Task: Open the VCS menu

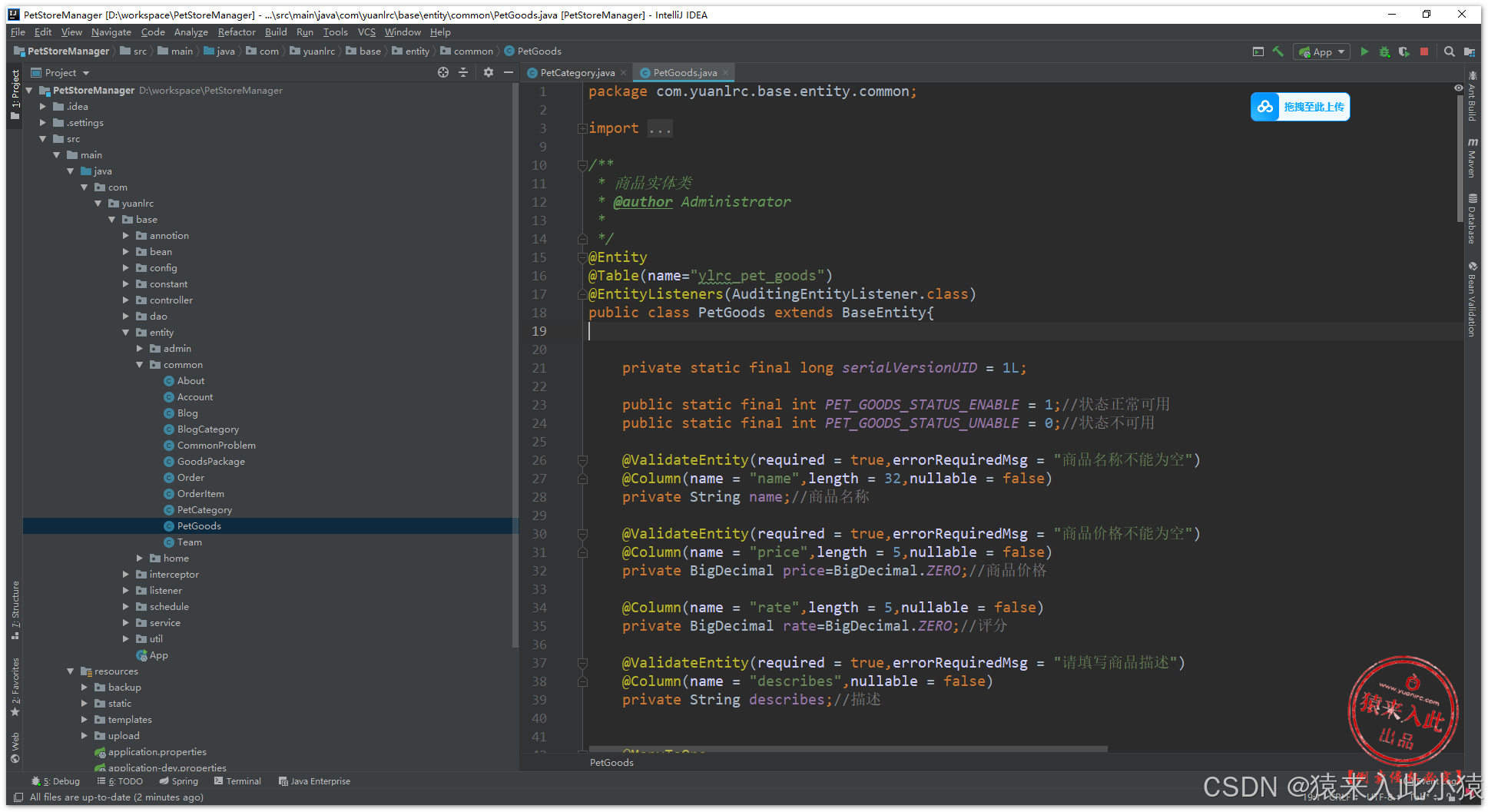Action: tap(366, 32)
